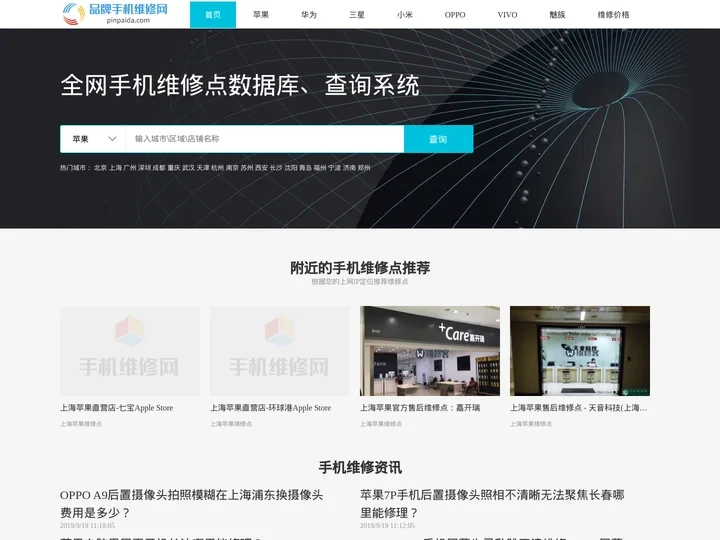Choose hot city 福州
Screen dimensions: 720x540
320,168
